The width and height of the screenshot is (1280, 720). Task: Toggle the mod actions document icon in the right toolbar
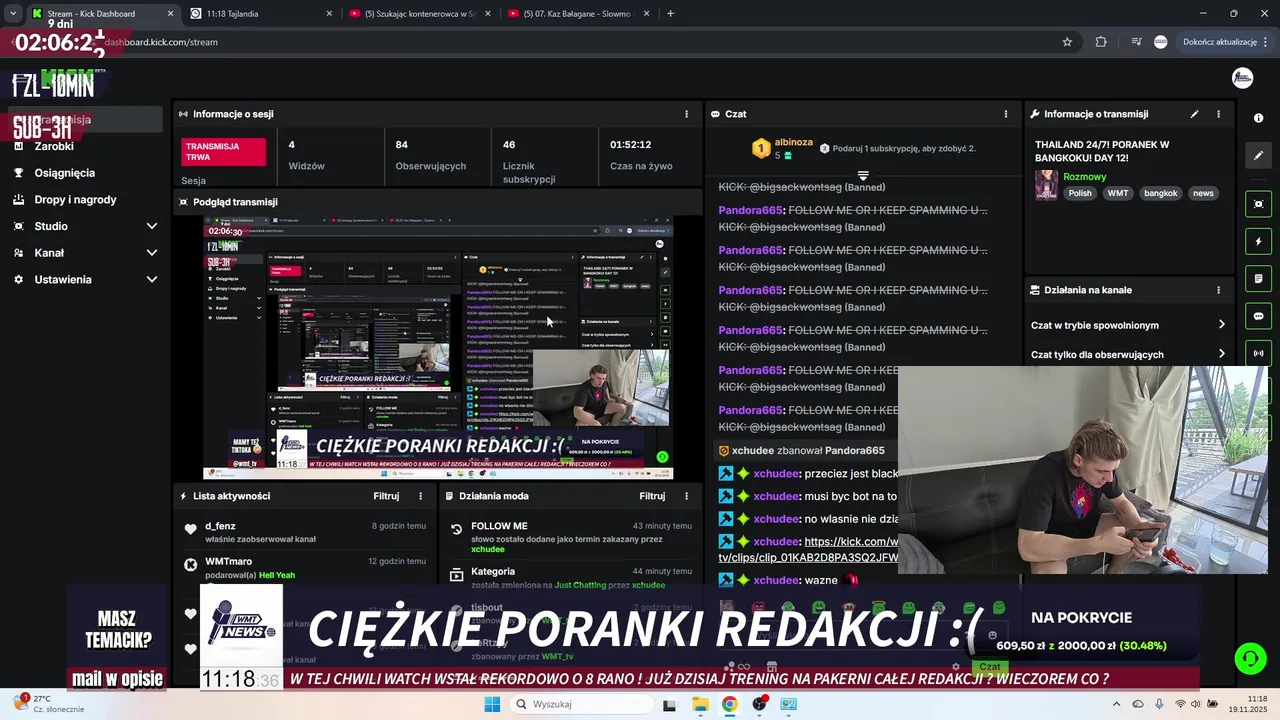[1258, 279]
